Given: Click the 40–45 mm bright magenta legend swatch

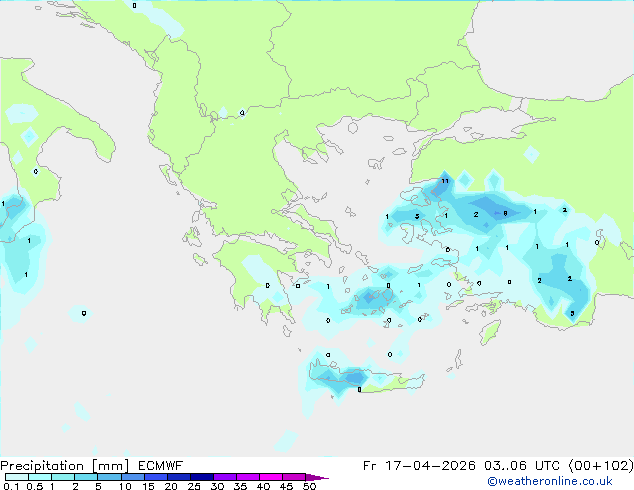Looking at the screenshot, I should (x=271, y=477).
